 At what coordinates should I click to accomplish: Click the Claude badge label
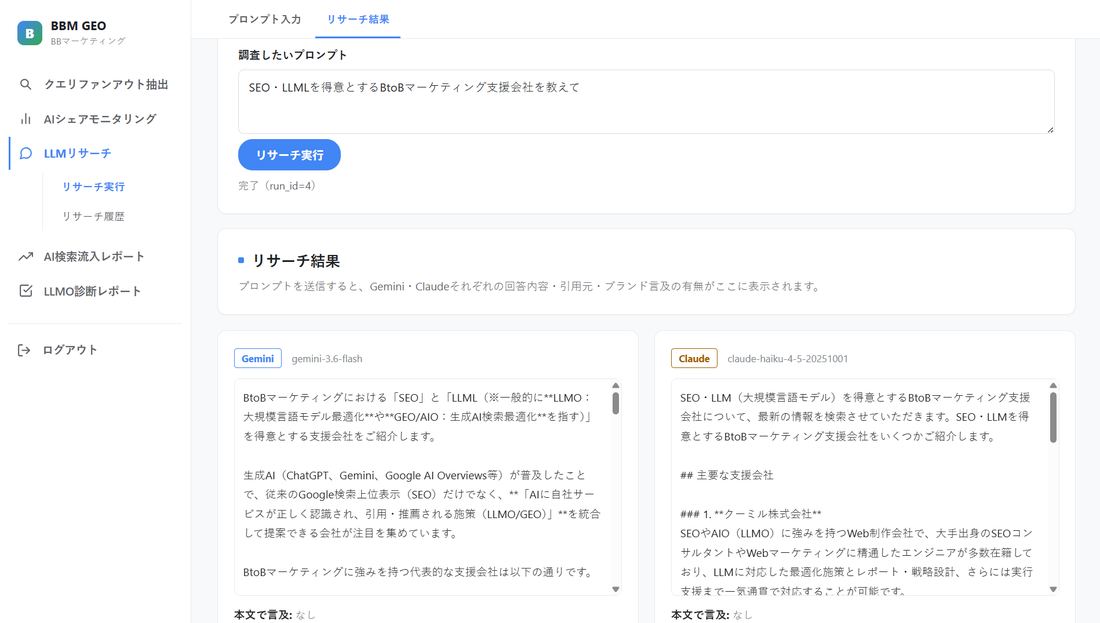[x=694, y=359]
